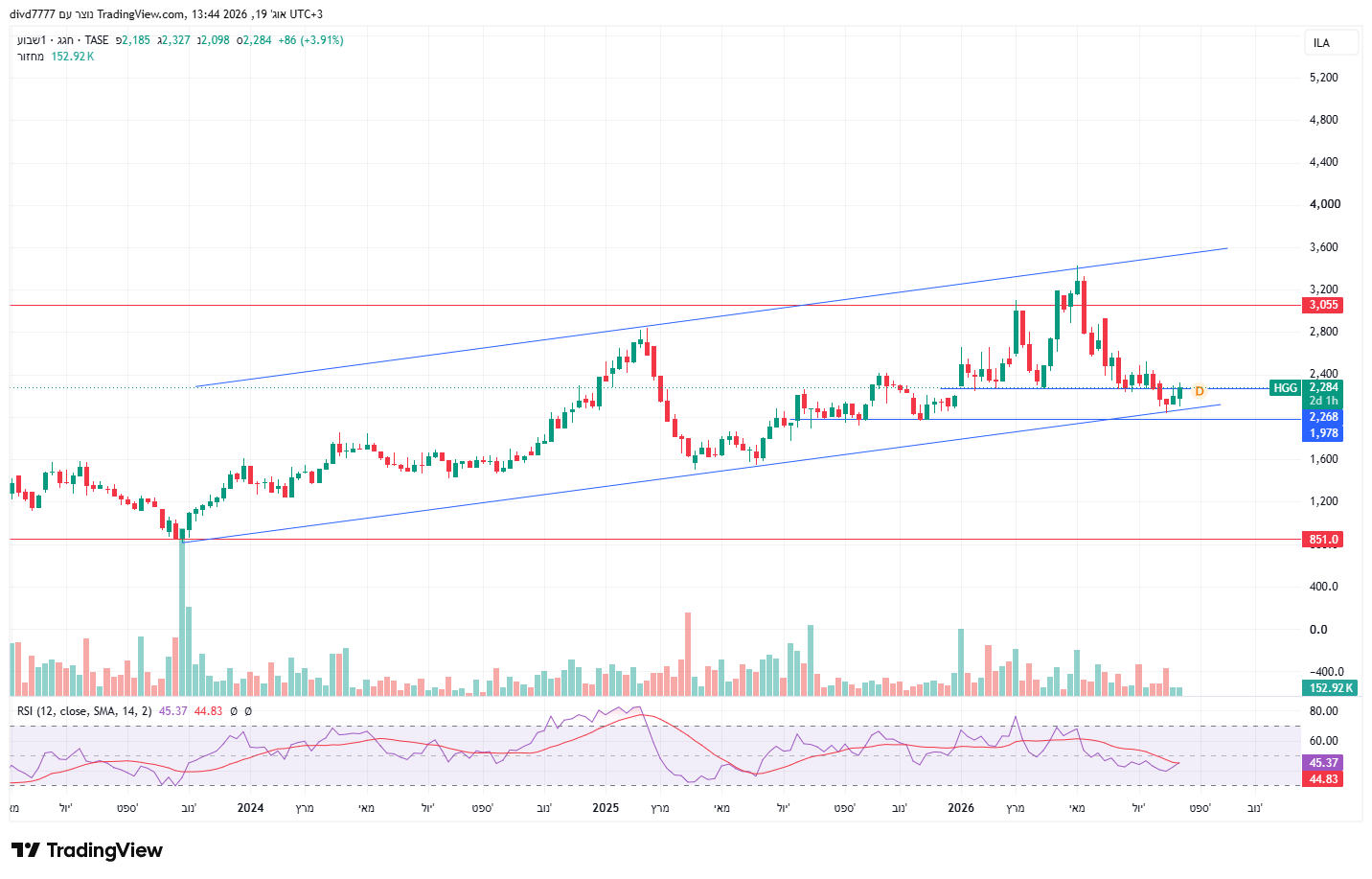Viewport: 1372px width, 879px height.
Task: Click the HGG symbol tag on the price scale
Action: click(1285, 388)
